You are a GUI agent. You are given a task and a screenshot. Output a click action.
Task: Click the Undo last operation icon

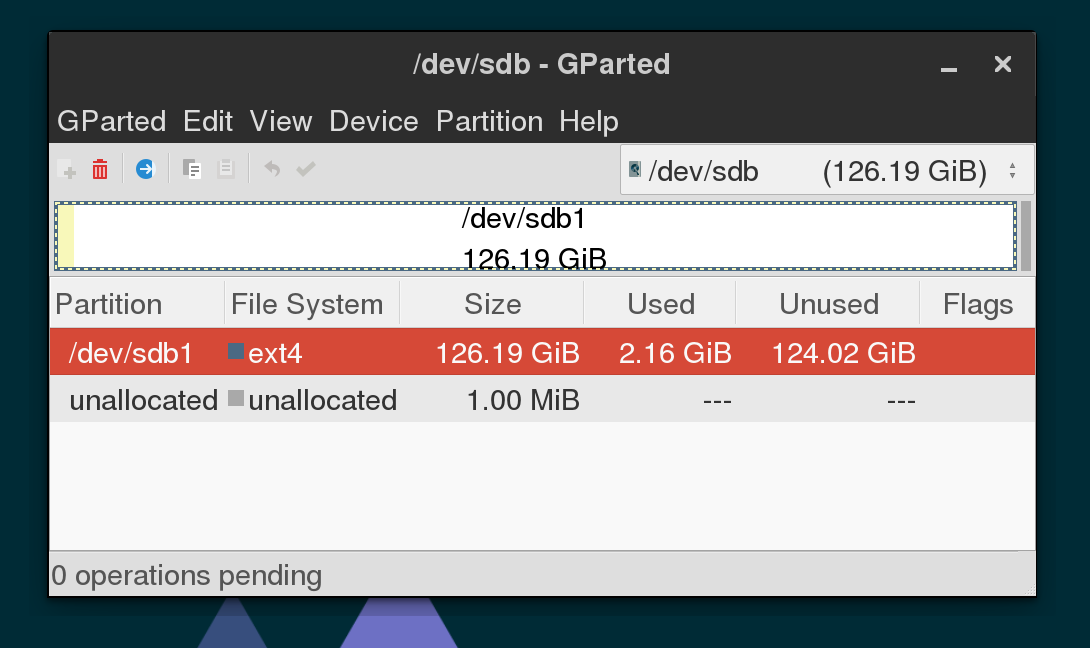coord(272,169)
